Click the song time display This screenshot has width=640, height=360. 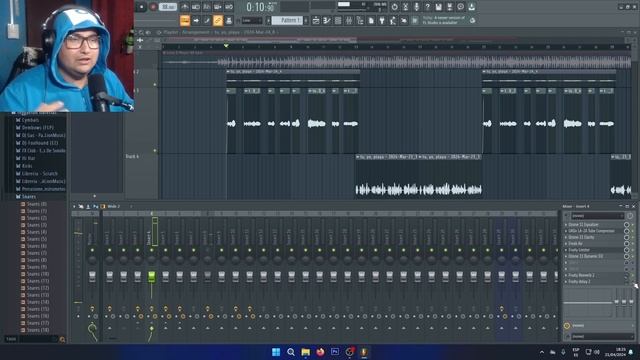260,7
